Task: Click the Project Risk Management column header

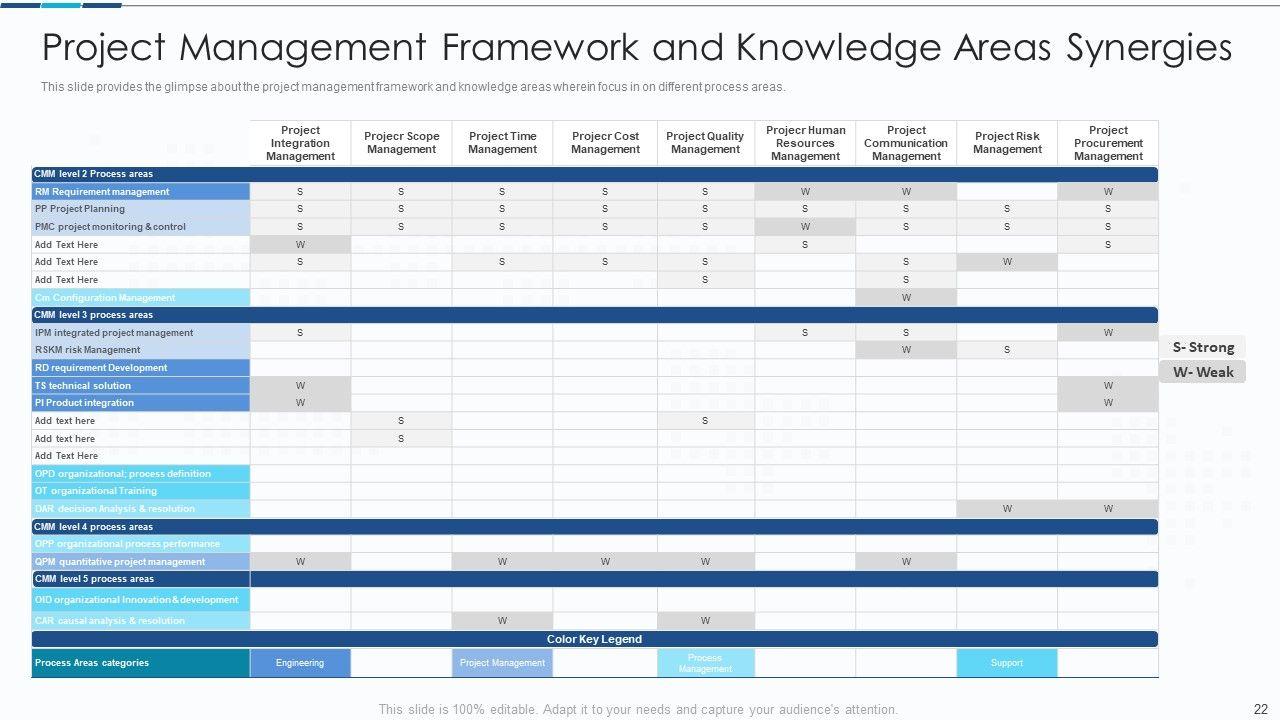Action: 1007,143
